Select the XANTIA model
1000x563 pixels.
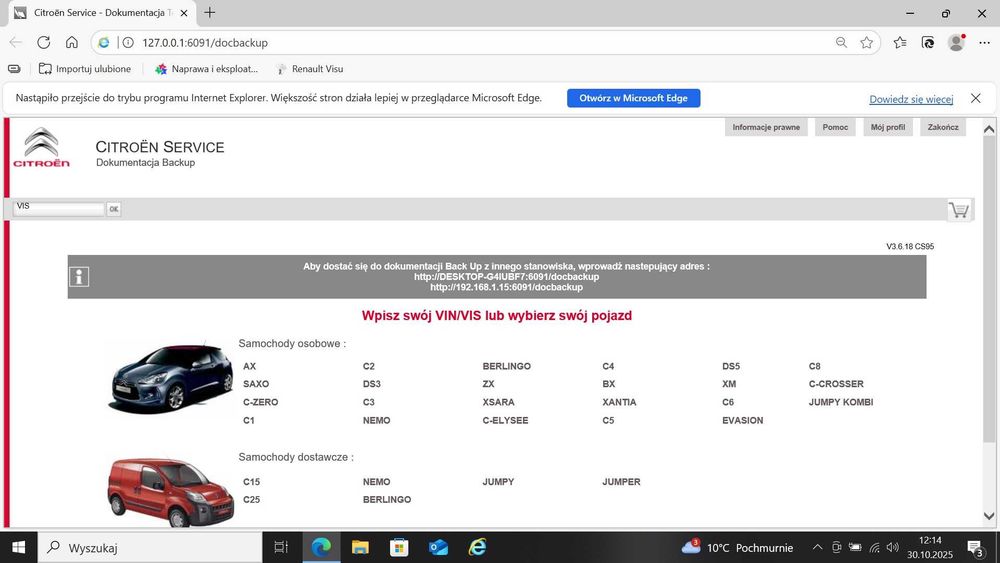[x=619, y=402]
